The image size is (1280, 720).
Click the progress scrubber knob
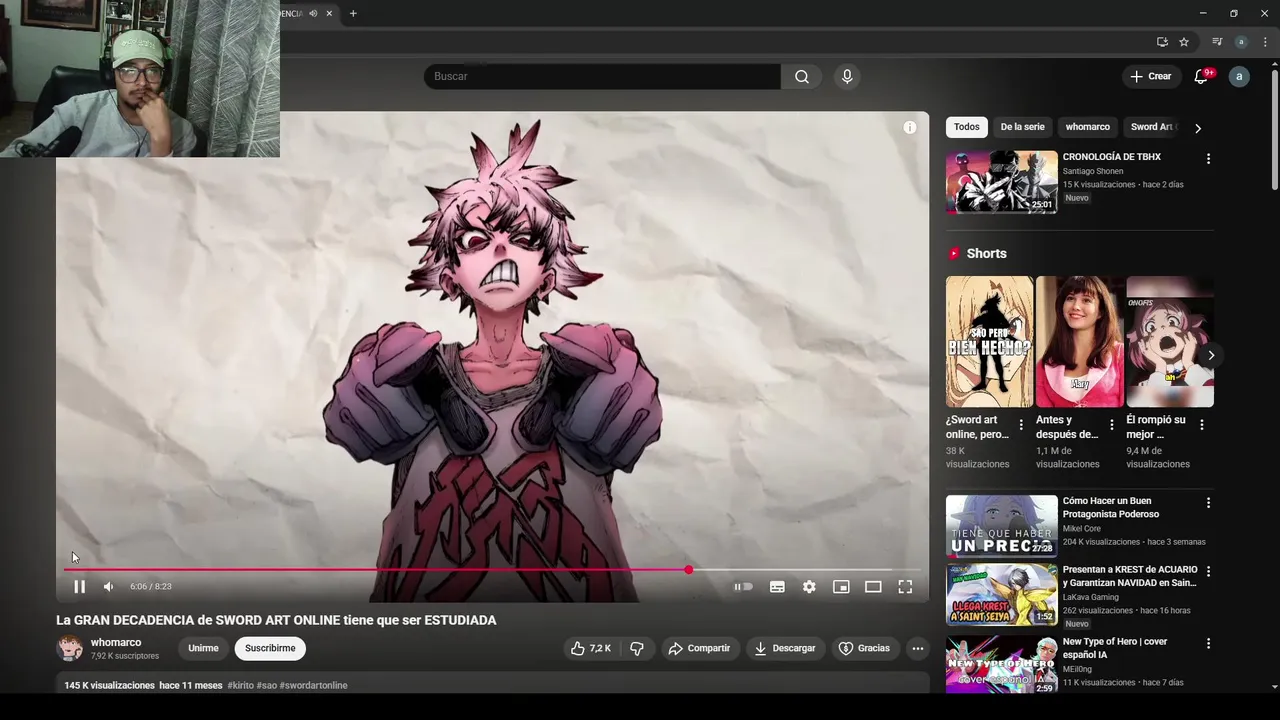[x=688, y=570]
